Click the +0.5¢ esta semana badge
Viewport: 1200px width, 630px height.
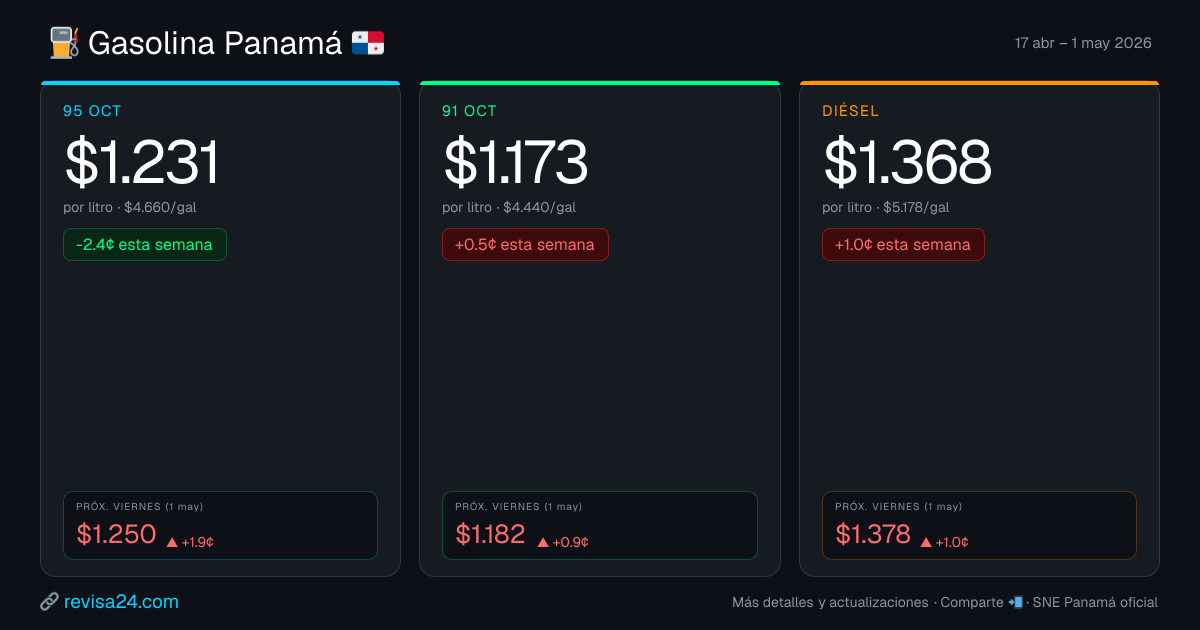click(x=525, y=245)
